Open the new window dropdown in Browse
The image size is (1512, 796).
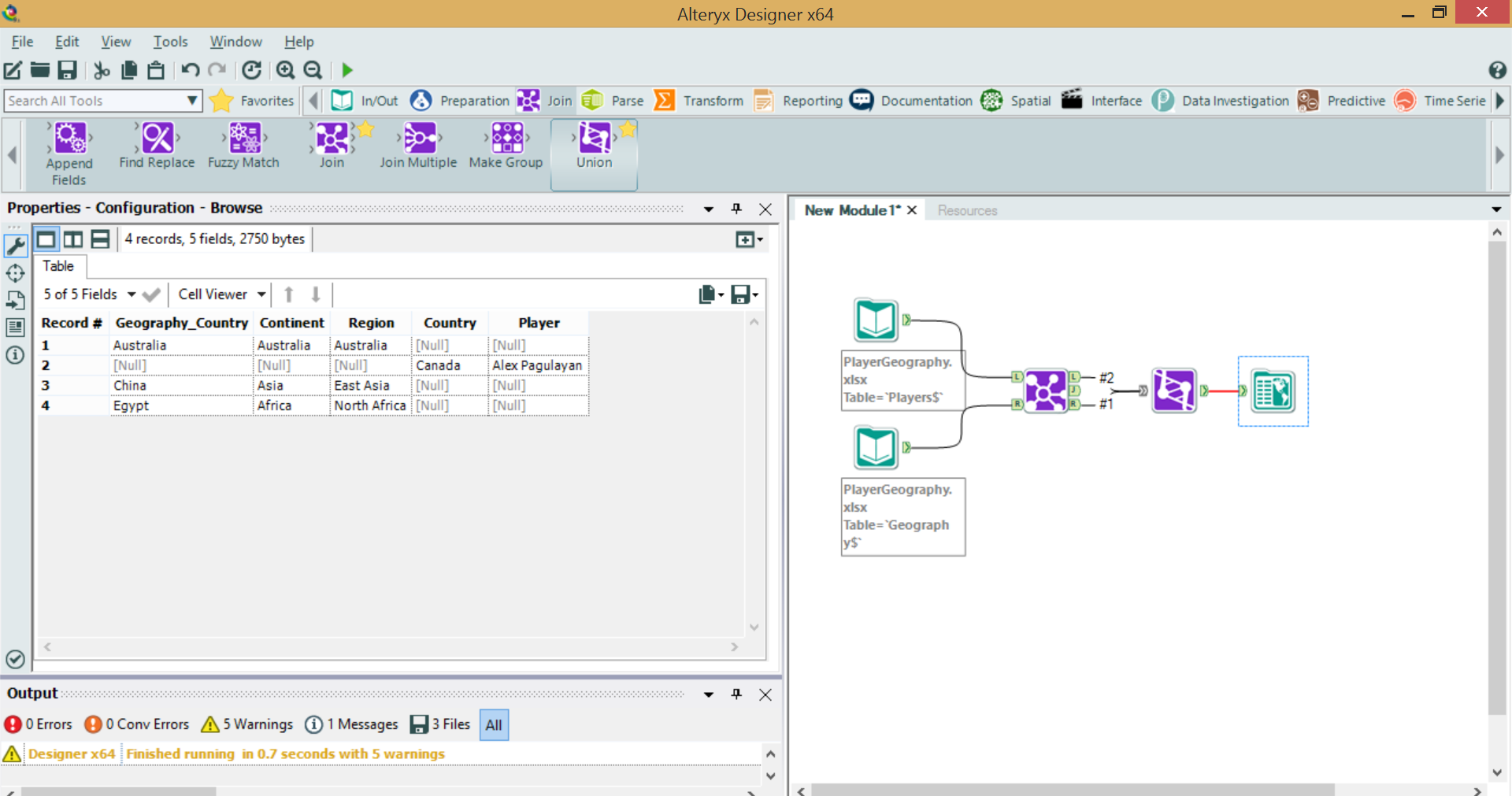click(749, 239)
